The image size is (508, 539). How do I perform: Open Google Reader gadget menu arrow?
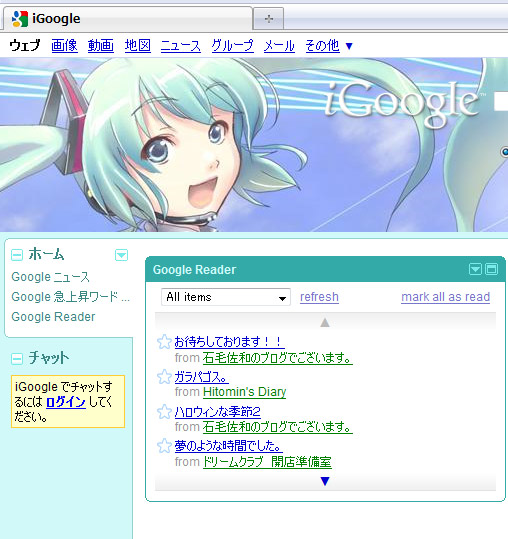click(475, 269)
